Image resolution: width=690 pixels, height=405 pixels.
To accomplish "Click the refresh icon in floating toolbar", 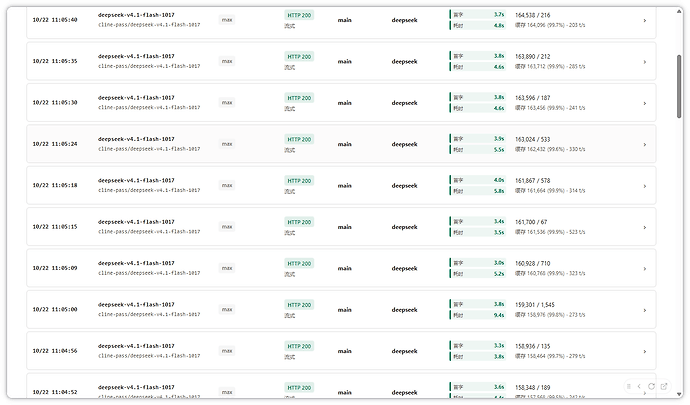I will pos(651,387).
